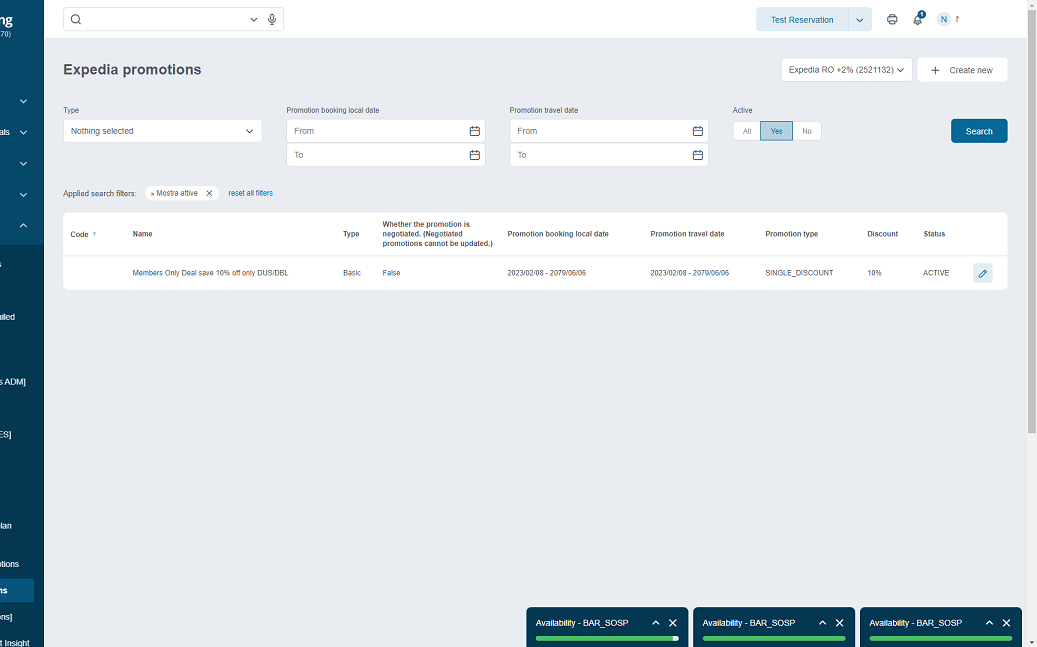The width and height of the screenshot is (1037, 647).
Task: Click the 10% discount cell
Action: pyautogui.click(x=874, y=273)
